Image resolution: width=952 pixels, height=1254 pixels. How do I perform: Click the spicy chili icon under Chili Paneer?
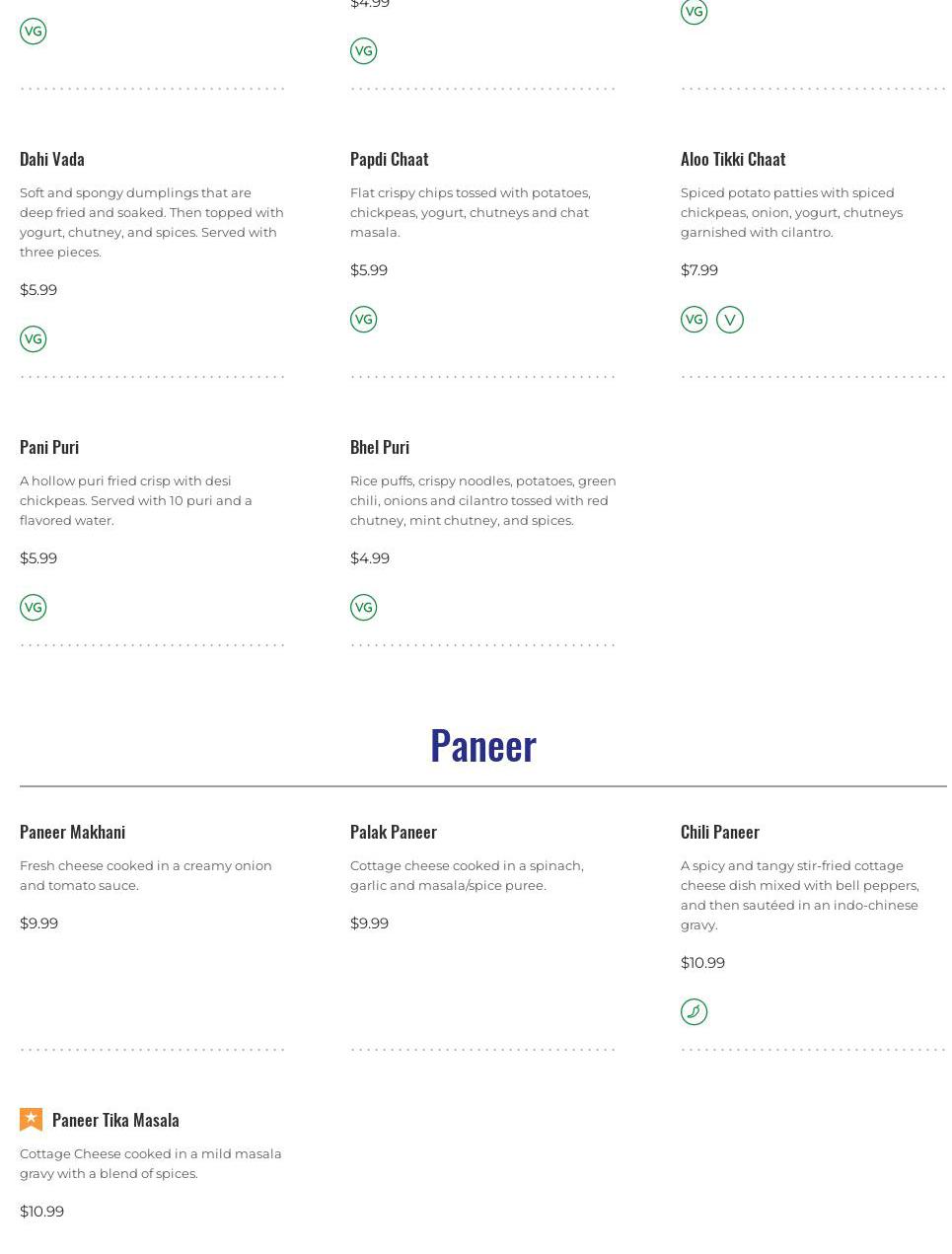695,1012
